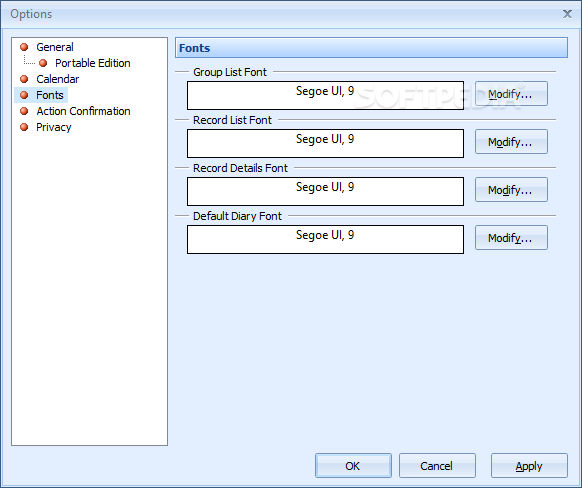Select the Fonts category in the tree
Screen dimensions: 582x488
pos(50,95)
